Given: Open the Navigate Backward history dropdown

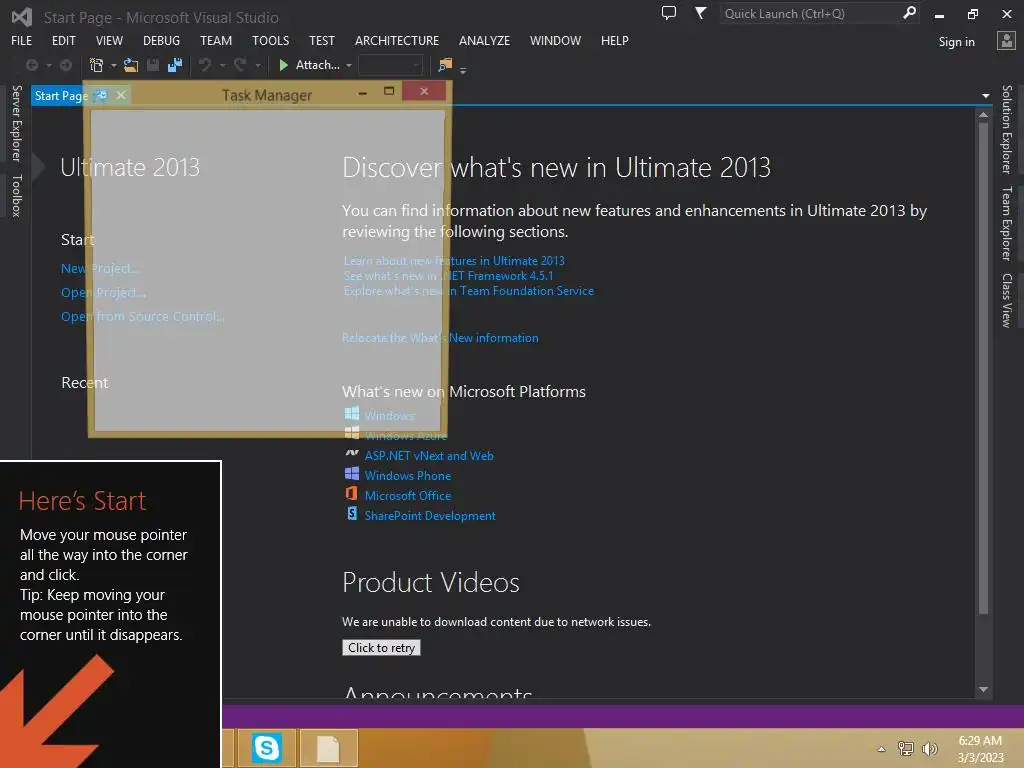Looking at the screenshot, I should pos(49,65).
